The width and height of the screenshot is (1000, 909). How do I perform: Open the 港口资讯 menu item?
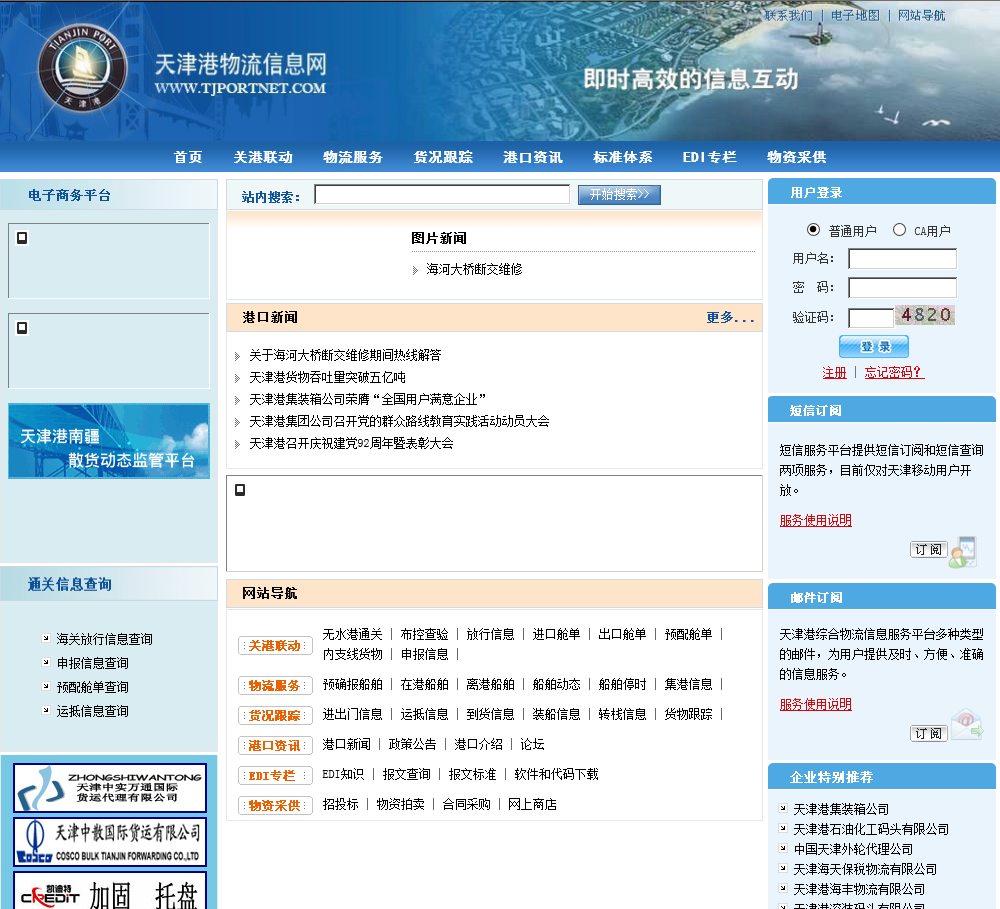point(533,157)
